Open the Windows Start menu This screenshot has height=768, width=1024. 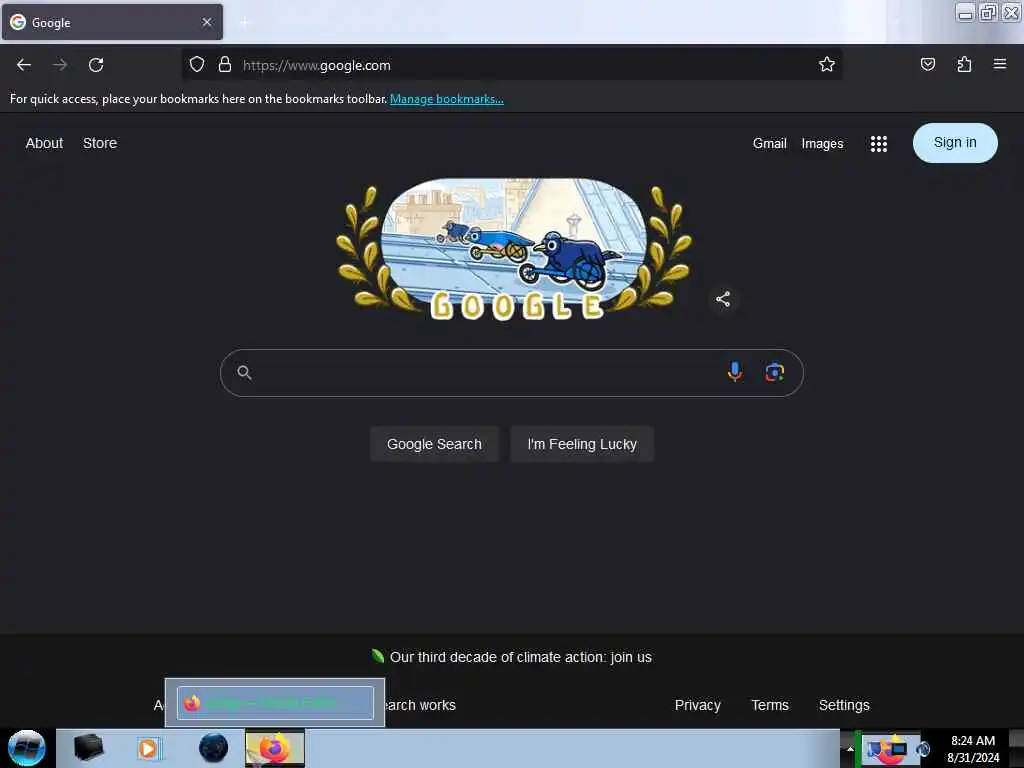coord(27,748)
